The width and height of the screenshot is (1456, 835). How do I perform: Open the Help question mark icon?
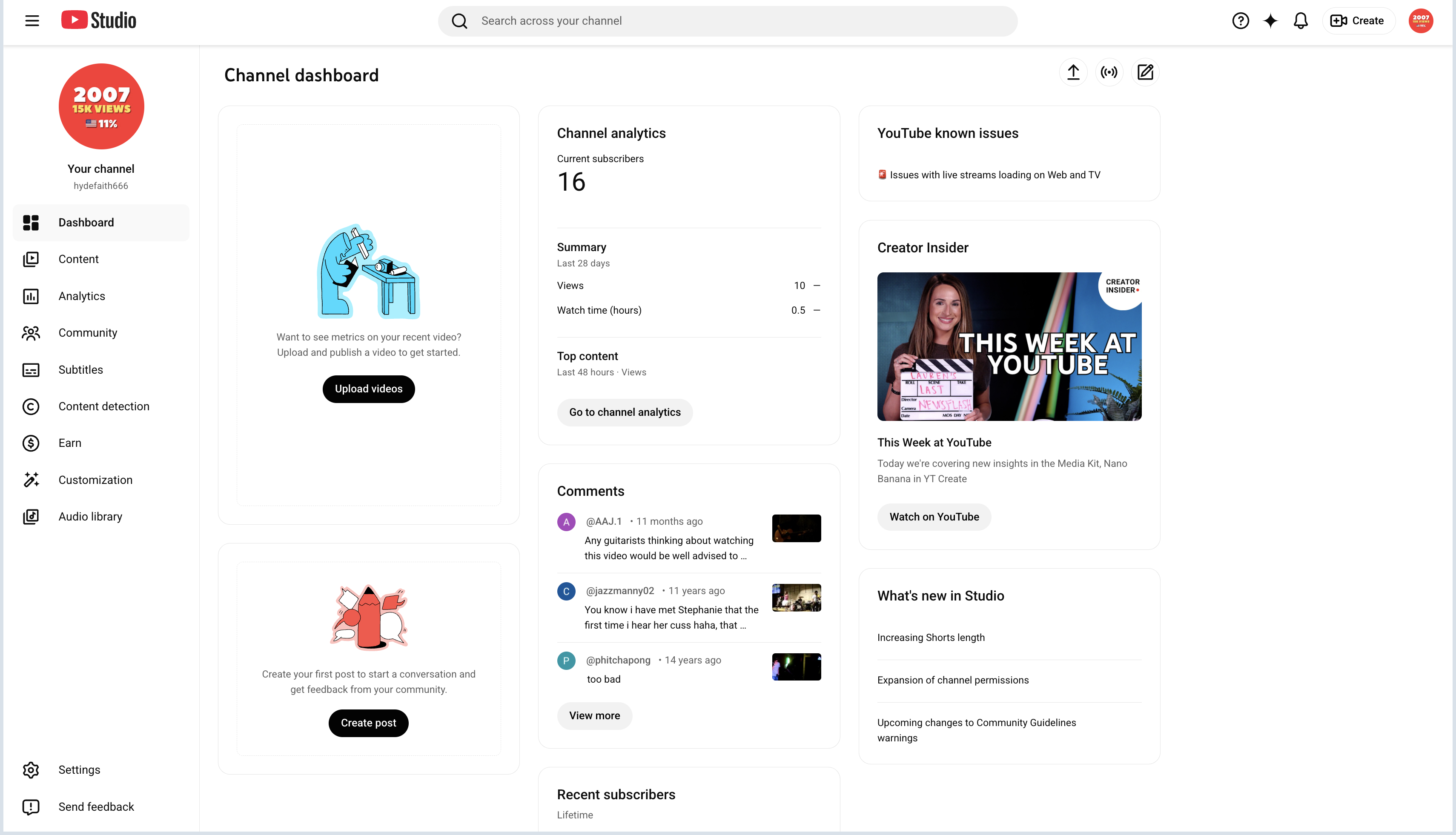pos(1240,21)
